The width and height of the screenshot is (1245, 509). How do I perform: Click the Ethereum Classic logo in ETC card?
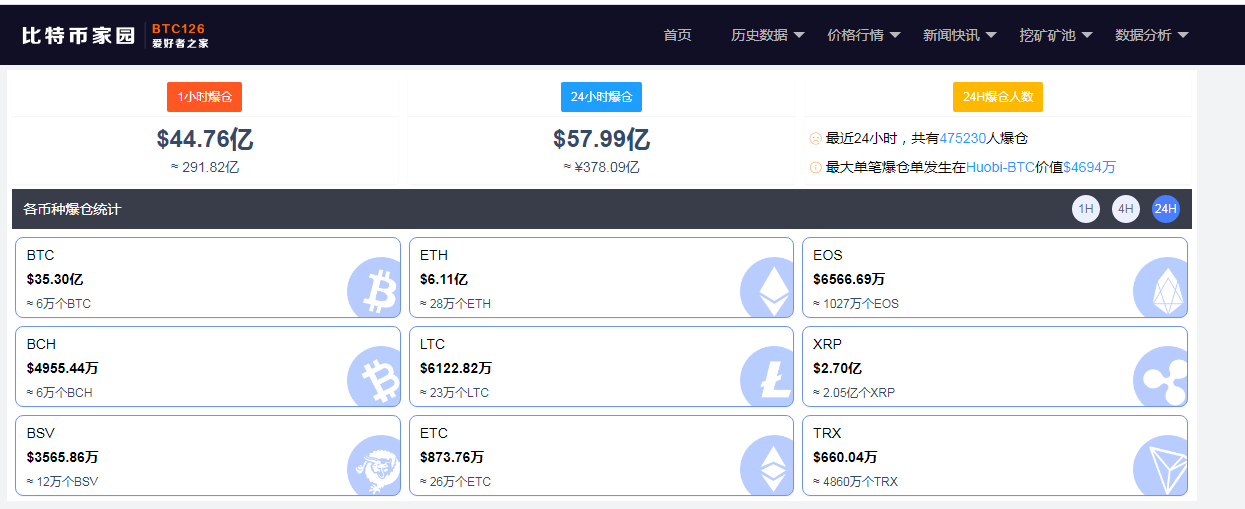pos(768,467)
